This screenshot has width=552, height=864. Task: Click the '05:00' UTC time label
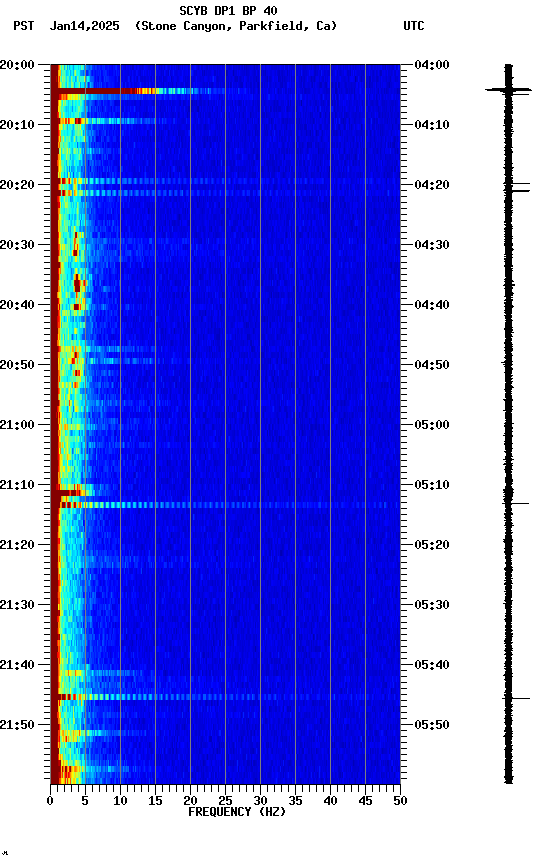pyautogui.click(x=432, y=425)
